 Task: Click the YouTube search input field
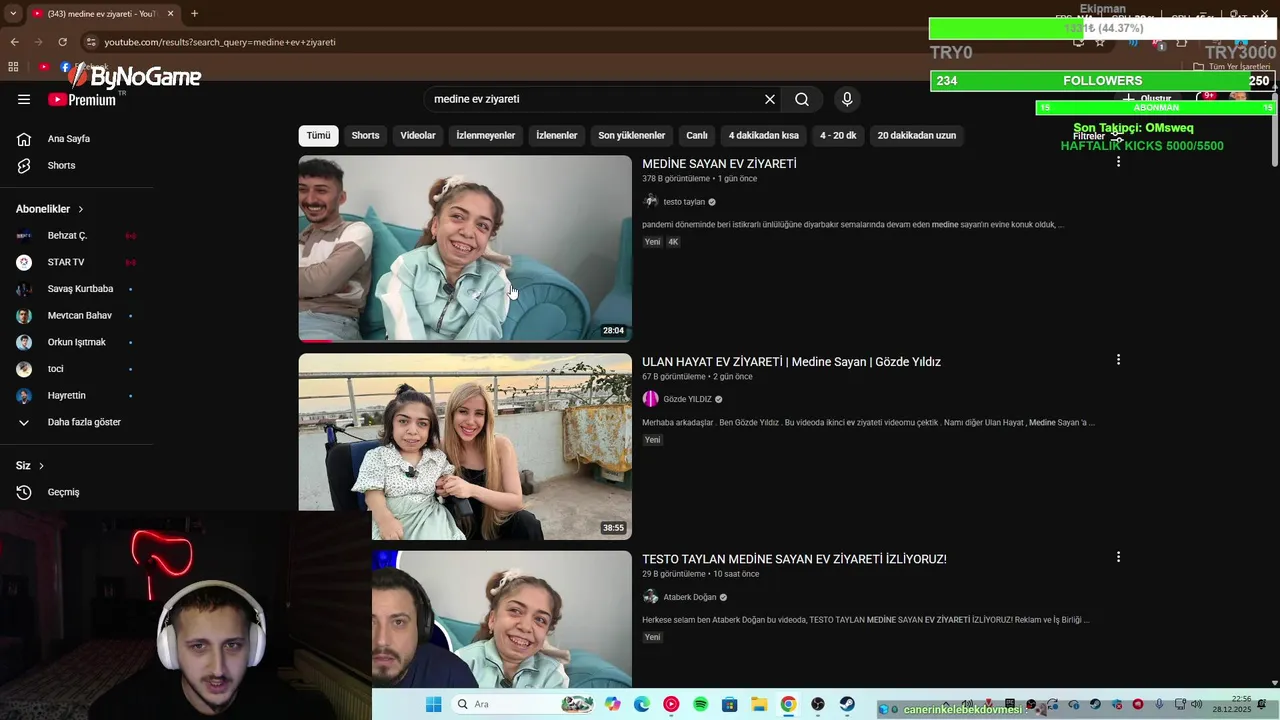(x=594, y=99)
